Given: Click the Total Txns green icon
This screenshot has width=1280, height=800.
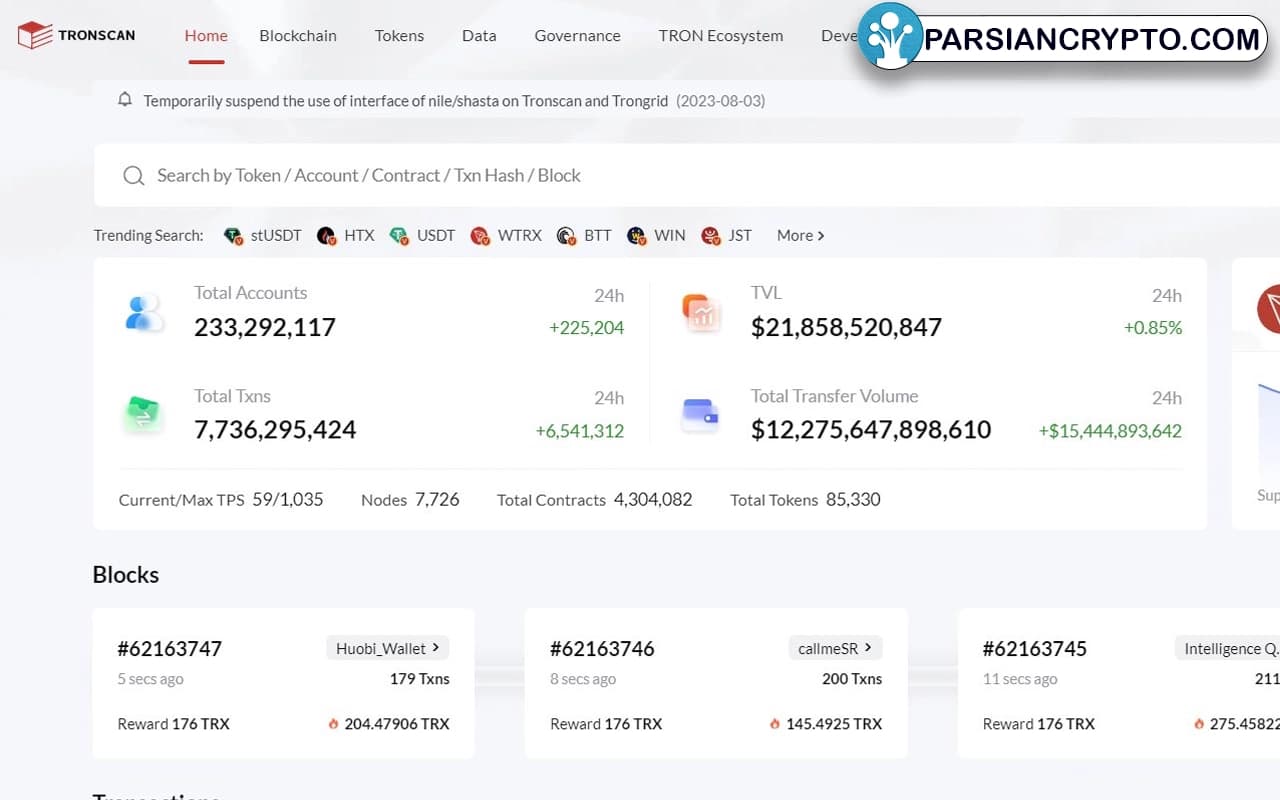Looking at the screenshot, I should pos(144,415).
